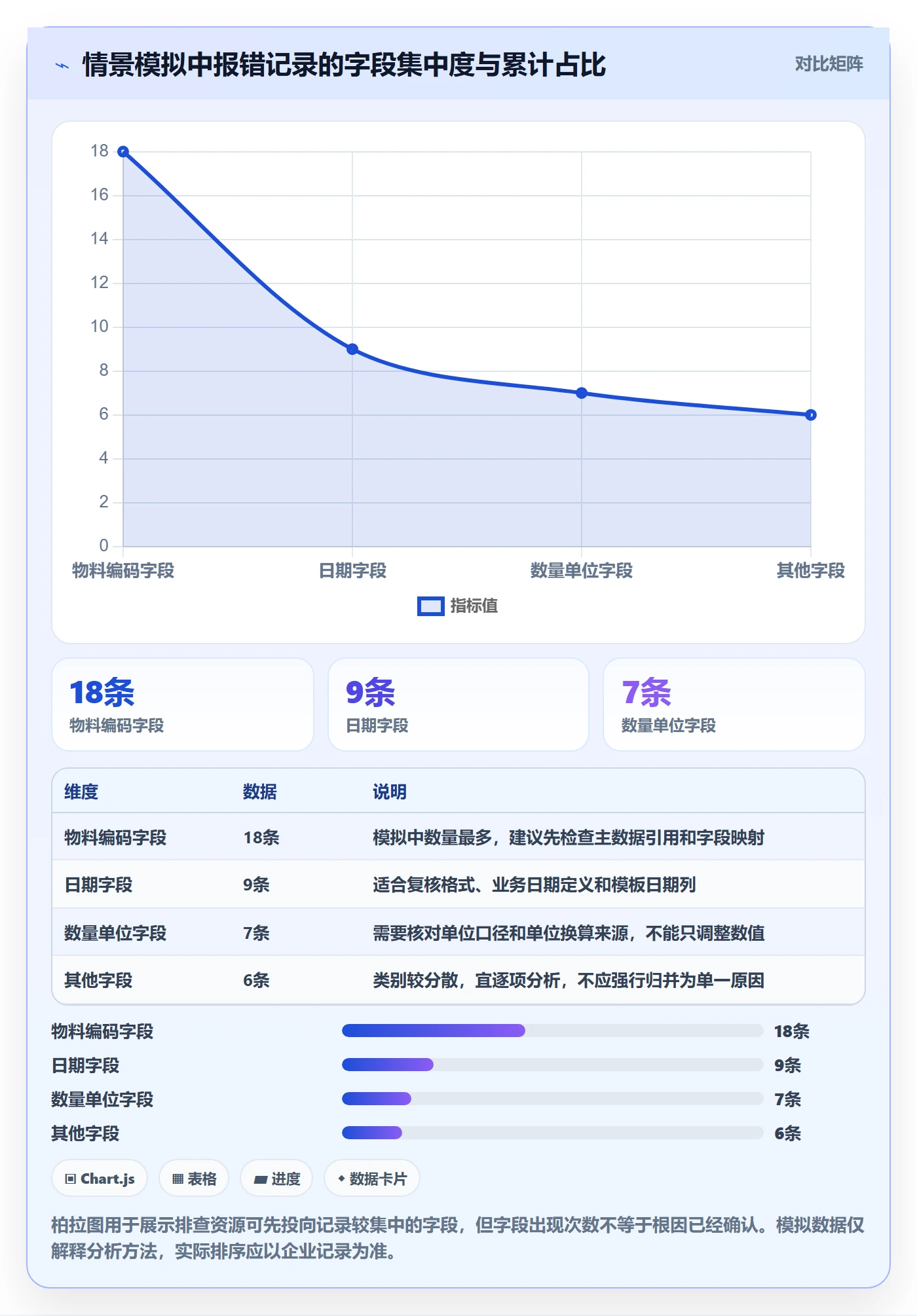Select the chart point for 其他字段

[811, 415]
